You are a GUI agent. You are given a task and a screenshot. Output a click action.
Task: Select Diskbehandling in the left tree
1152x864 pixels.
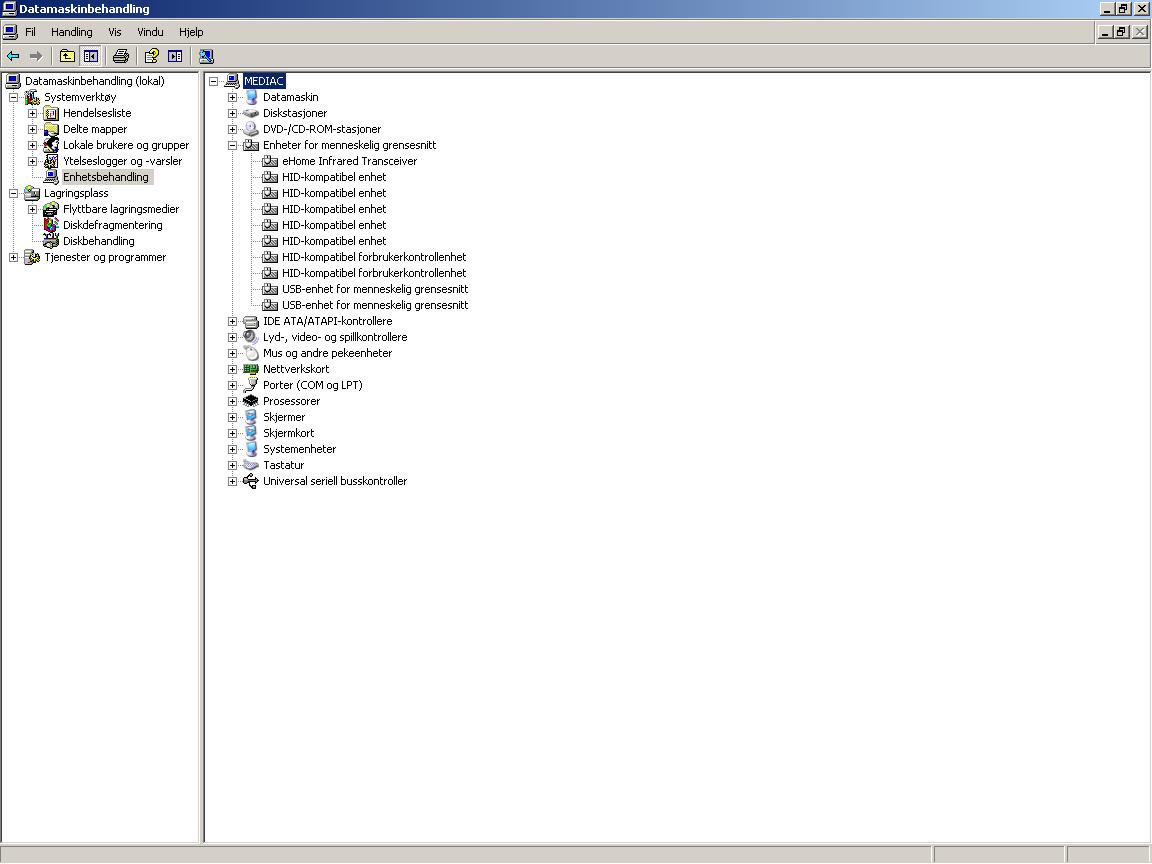click(x=98, y=241)
